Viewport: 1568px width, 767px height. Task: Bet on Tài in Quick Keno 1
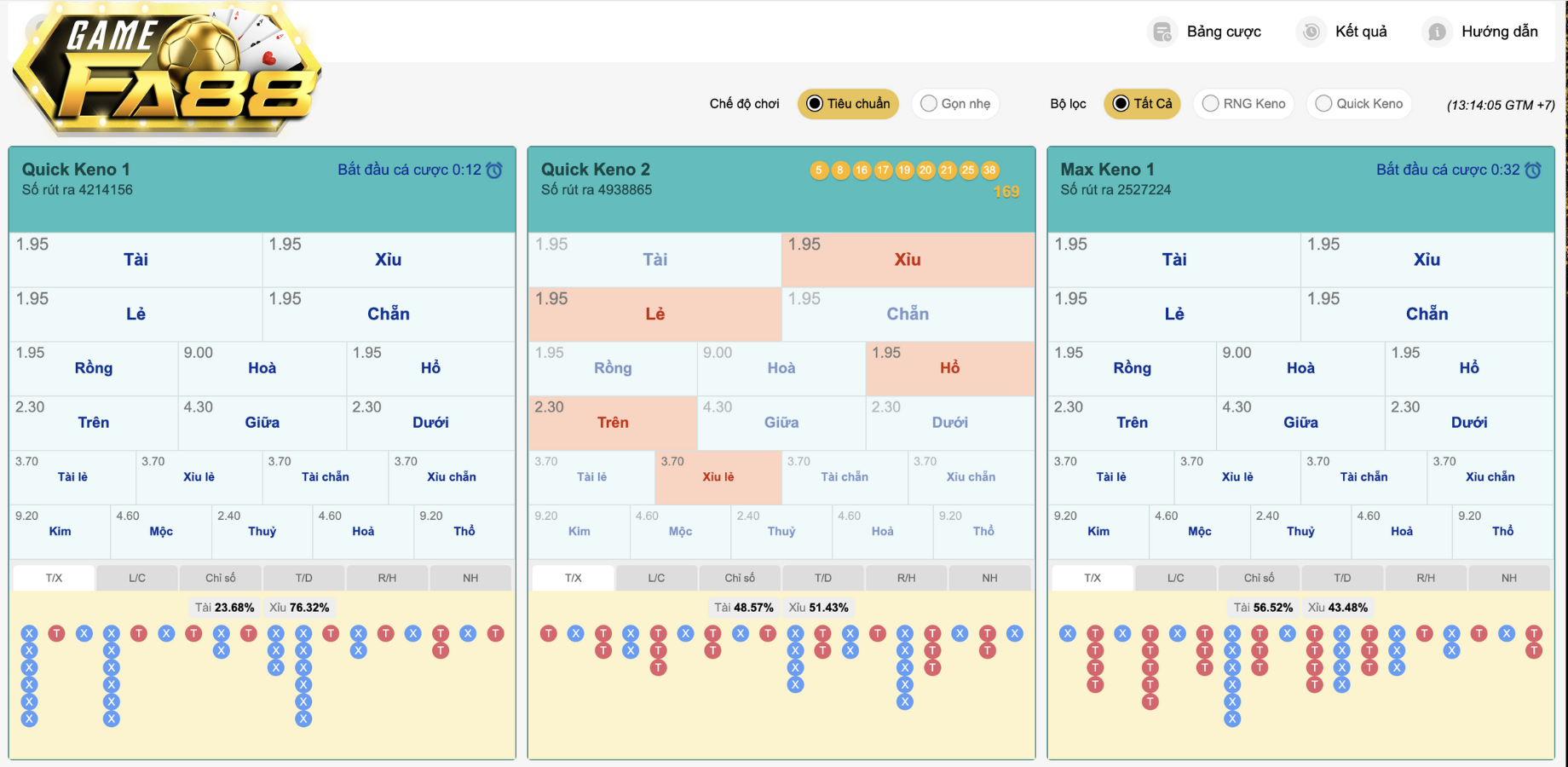[x=135, y=260]
